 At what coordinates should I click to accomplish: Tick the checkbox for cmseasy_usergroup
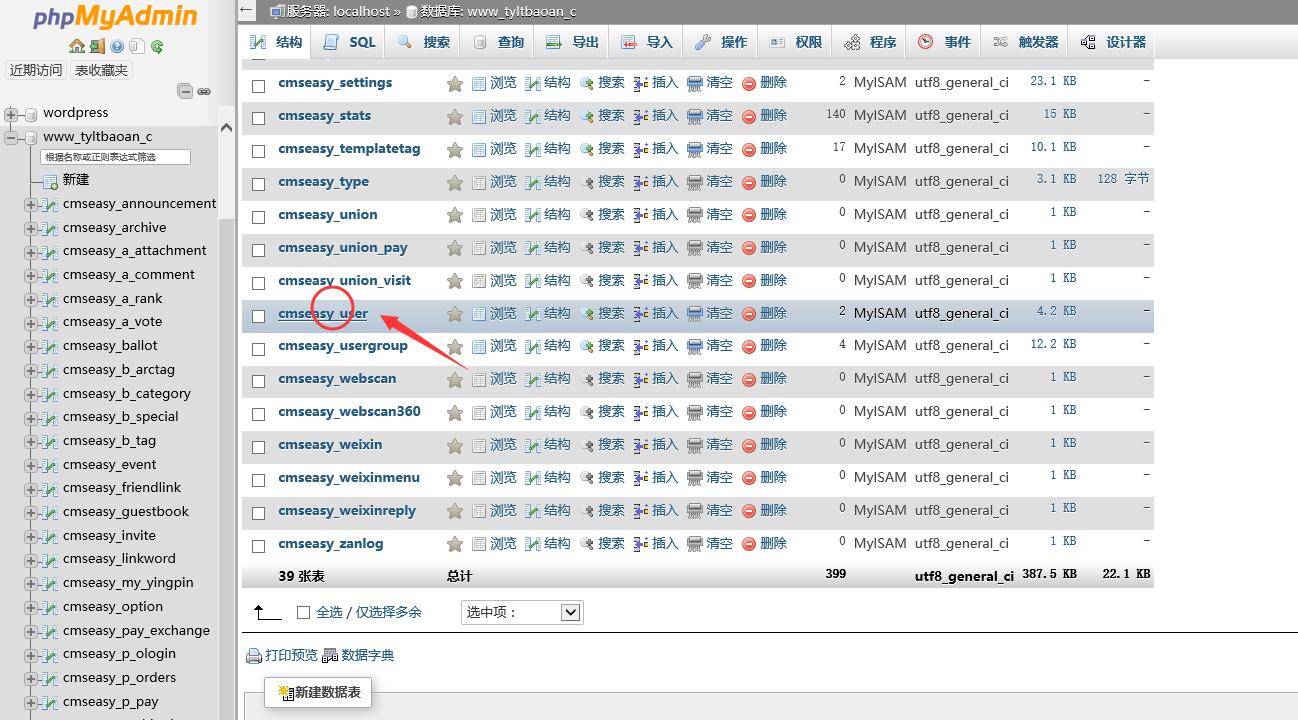coord(258,349)
